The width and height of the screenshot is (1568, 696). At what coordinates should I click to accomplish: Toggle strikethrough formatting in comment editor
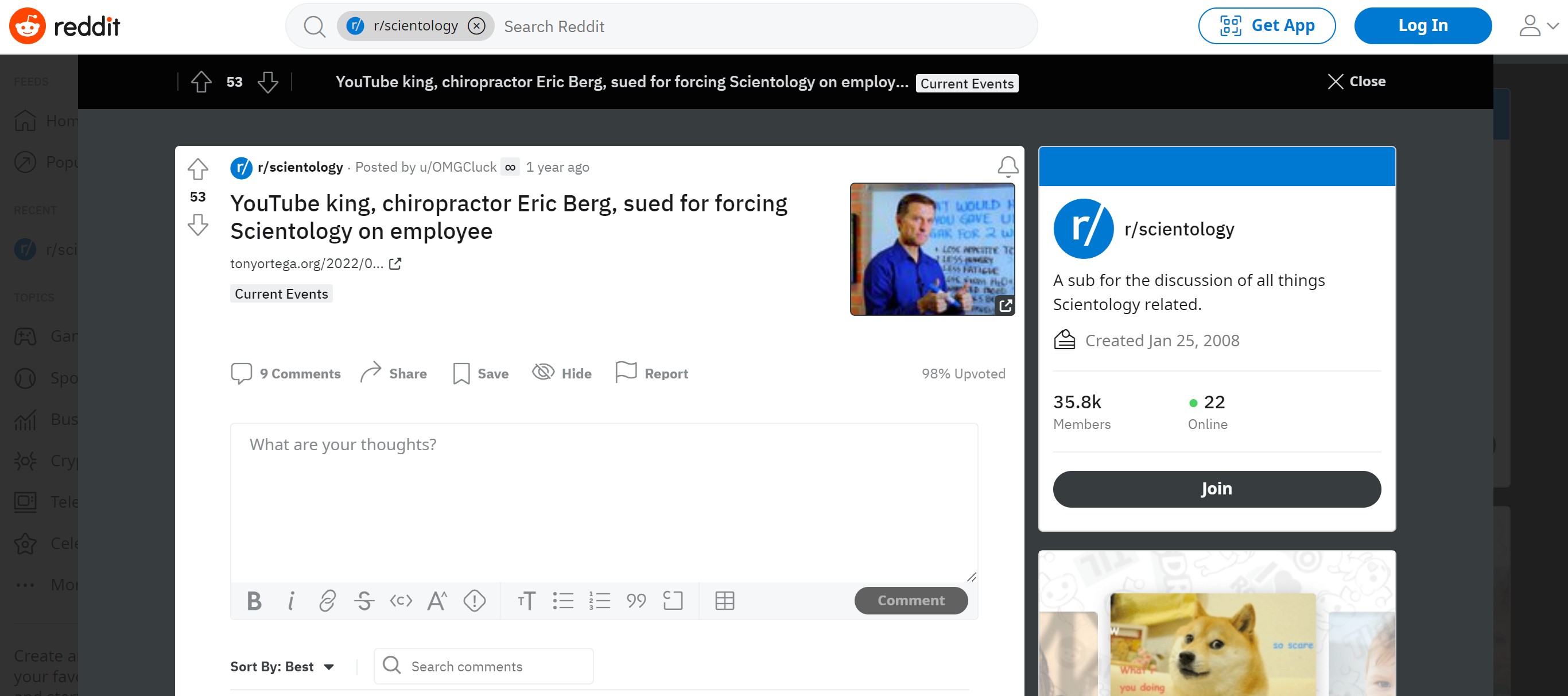tap(364, 601)
